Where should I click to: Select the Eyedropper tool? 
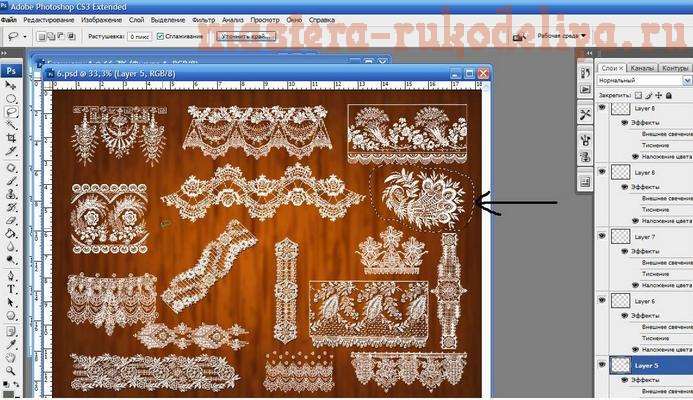[x=11, y=345]
